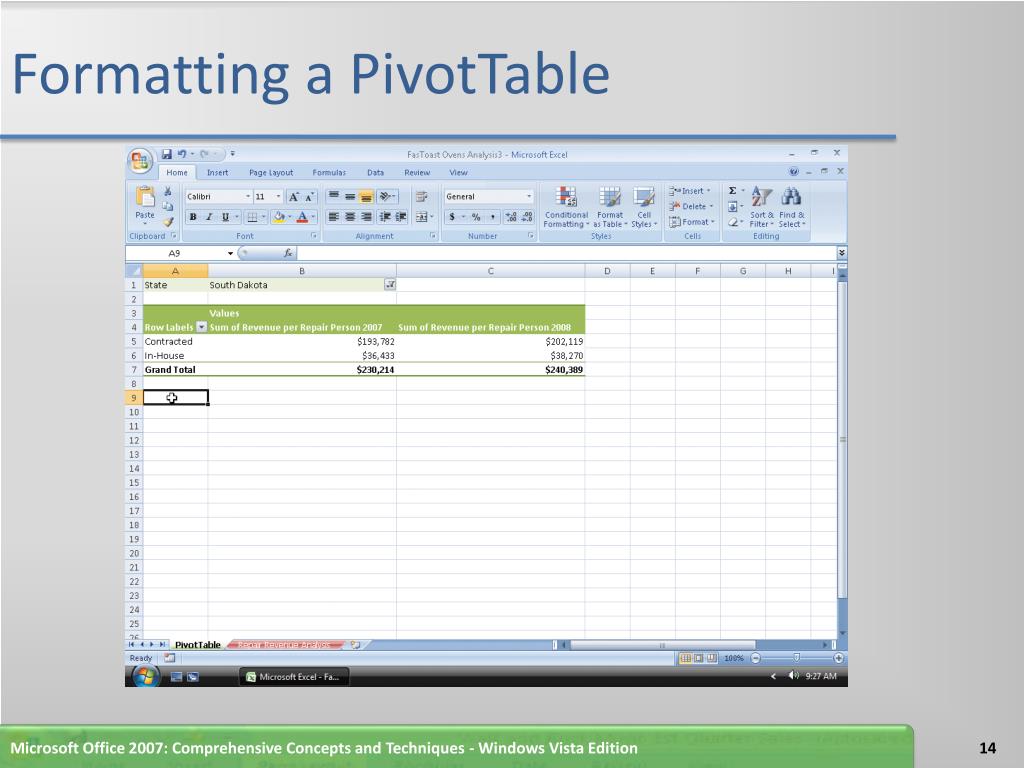Toggle Top Align for cells

point(333,197)
